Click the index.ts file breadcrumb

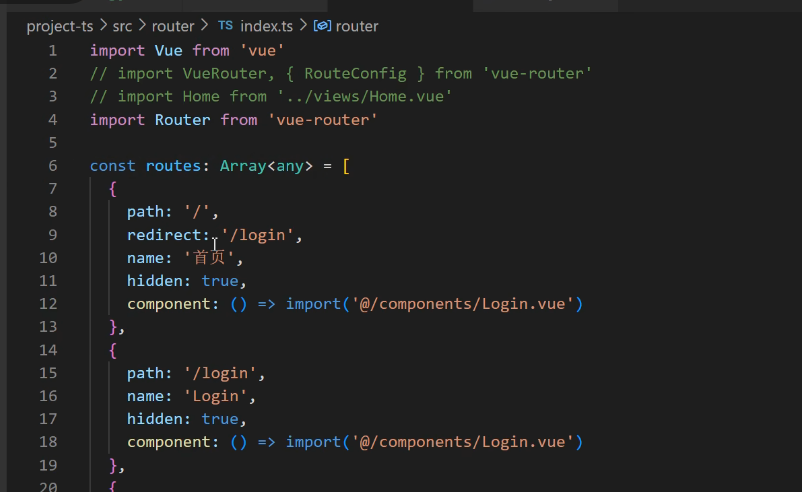[x=266, y=26]
